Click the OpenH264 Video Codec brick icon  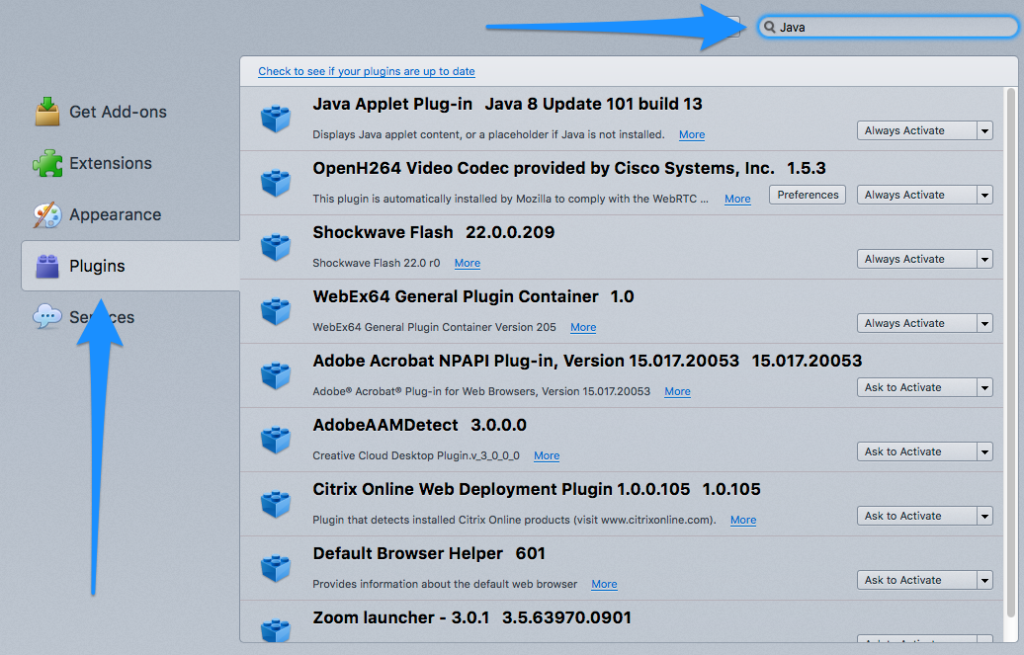click(276, 183)
